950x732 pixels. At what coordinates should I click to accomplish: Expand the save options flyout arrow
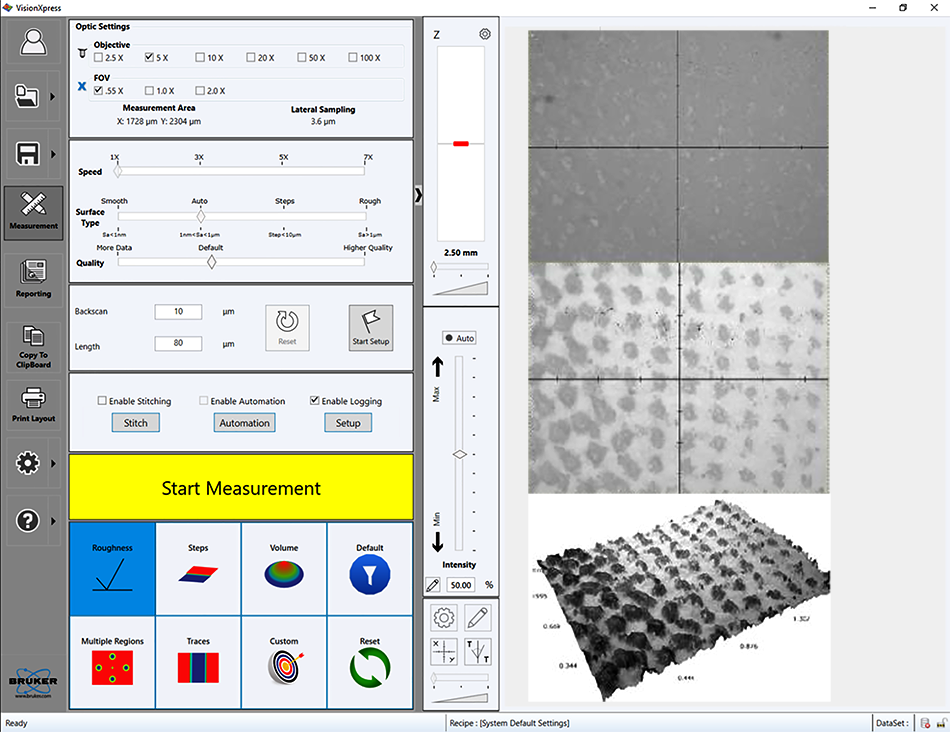(52, 153)
